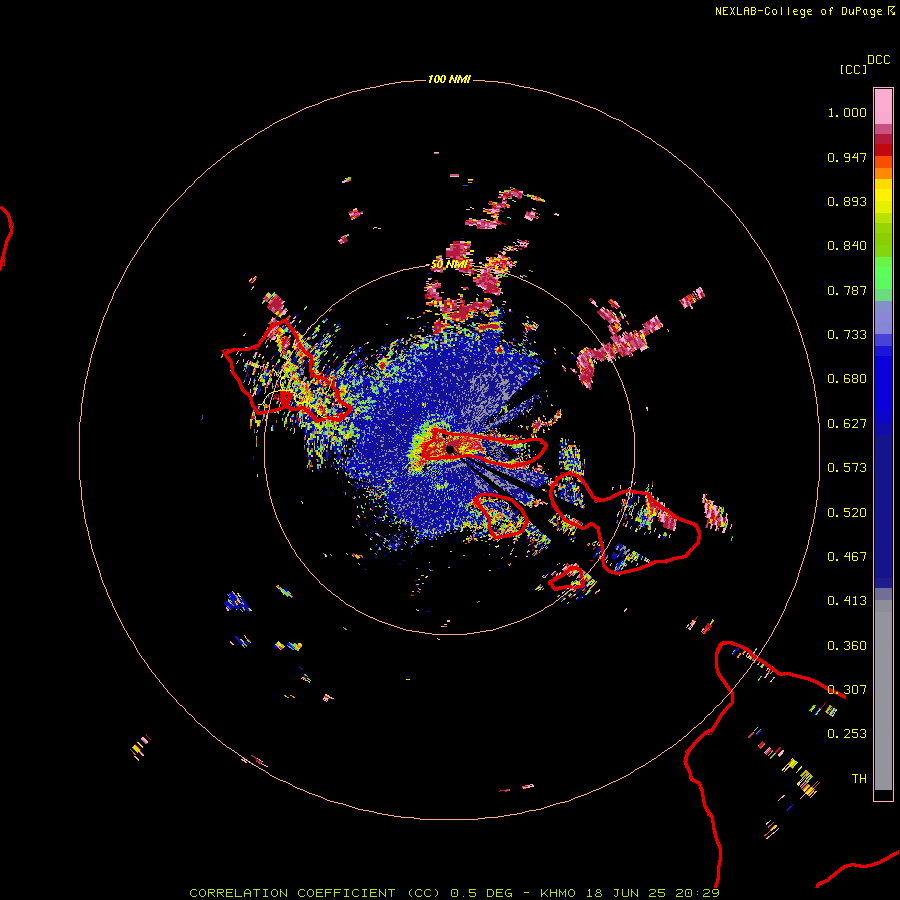The height and width of the screenshot is (900, 900).
Task: Click the 0.733 scale value
Action: (x=847, y=335)
